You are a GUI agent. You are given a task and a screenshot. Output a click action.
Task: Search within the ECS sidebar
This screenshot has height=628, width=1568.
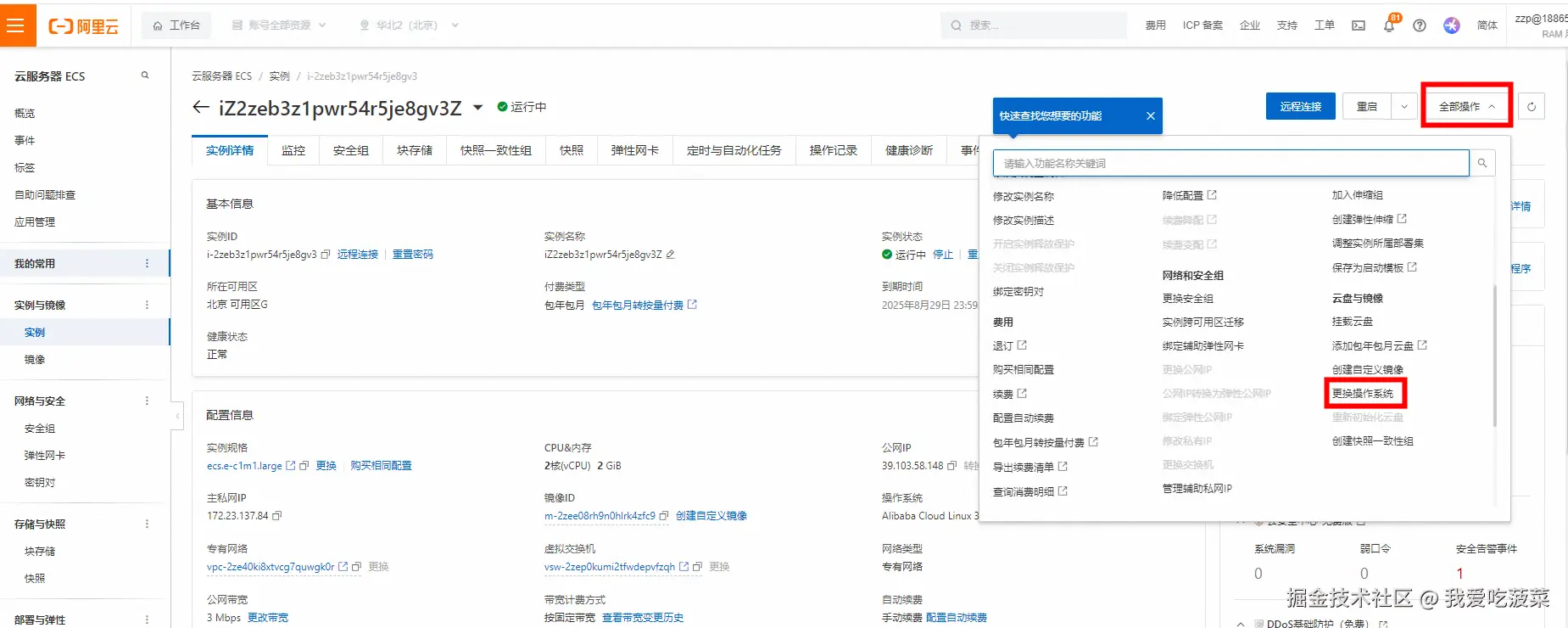[x=145, y=76]
